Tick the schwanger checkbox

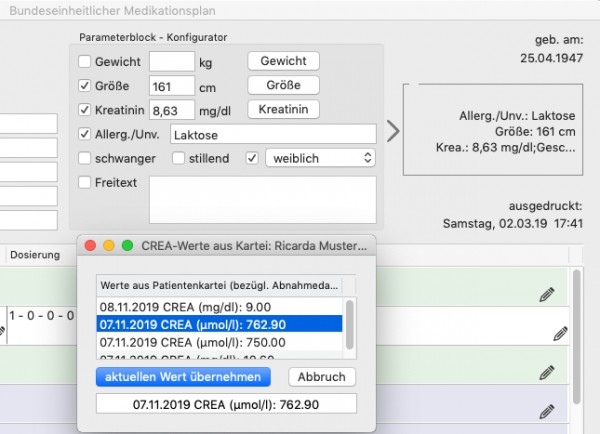tap(84, 158)
